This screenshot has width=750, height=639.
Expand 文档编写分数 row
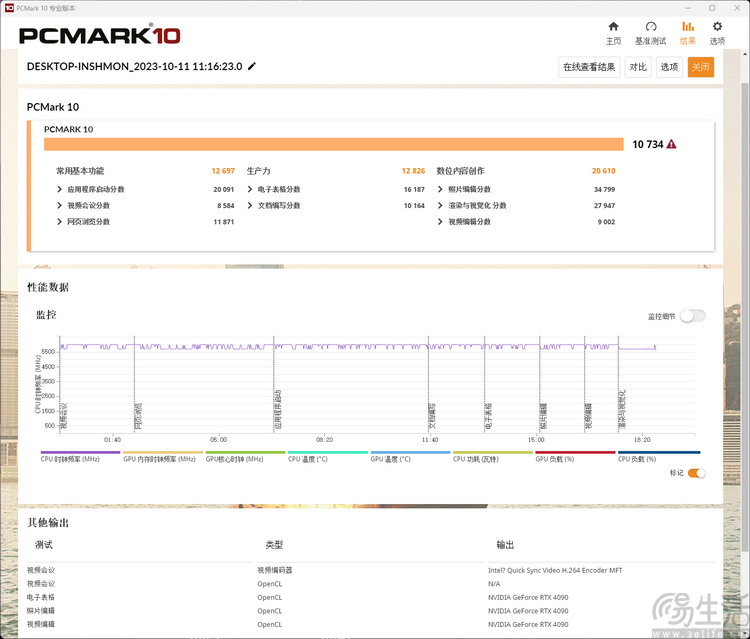(250, 206)
